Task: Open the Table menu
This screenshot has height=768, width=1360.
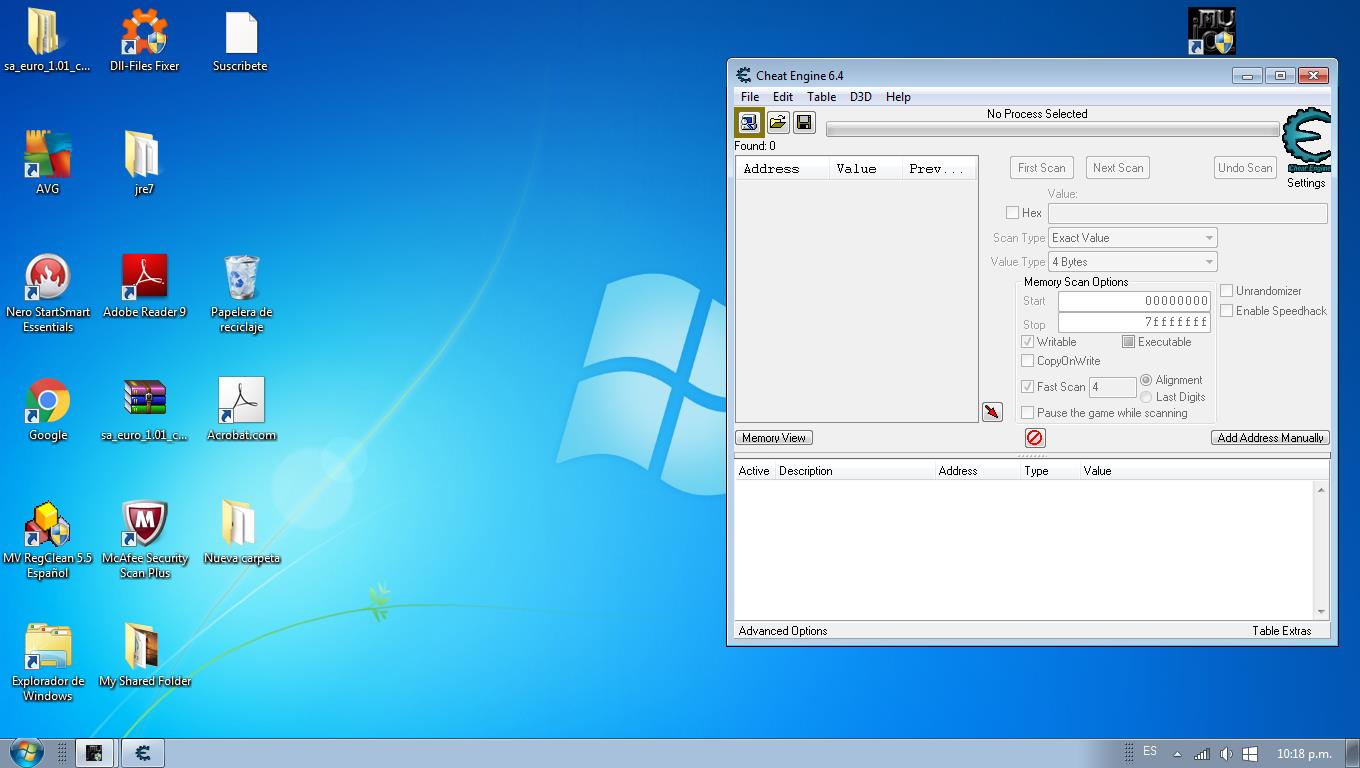Action: [821, 97]
